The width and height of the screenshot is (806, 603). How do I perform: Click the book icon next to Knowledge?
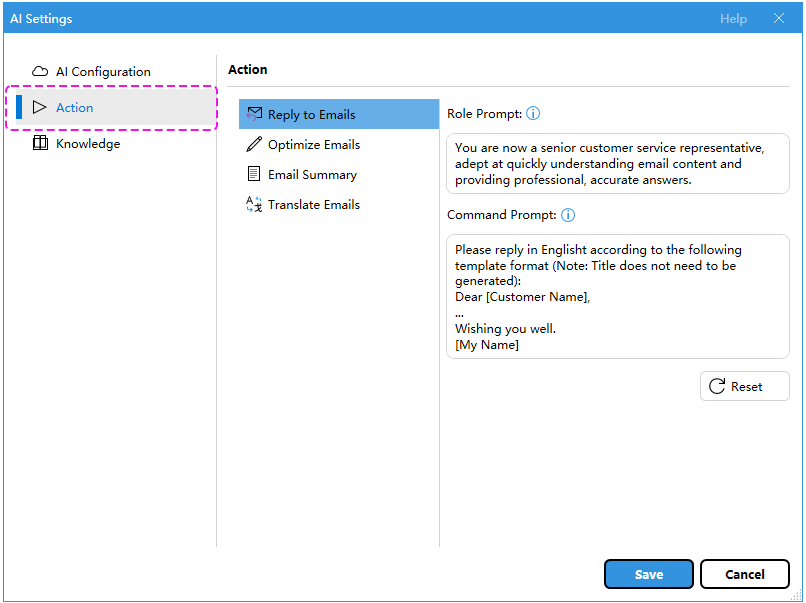coord(40,144)
